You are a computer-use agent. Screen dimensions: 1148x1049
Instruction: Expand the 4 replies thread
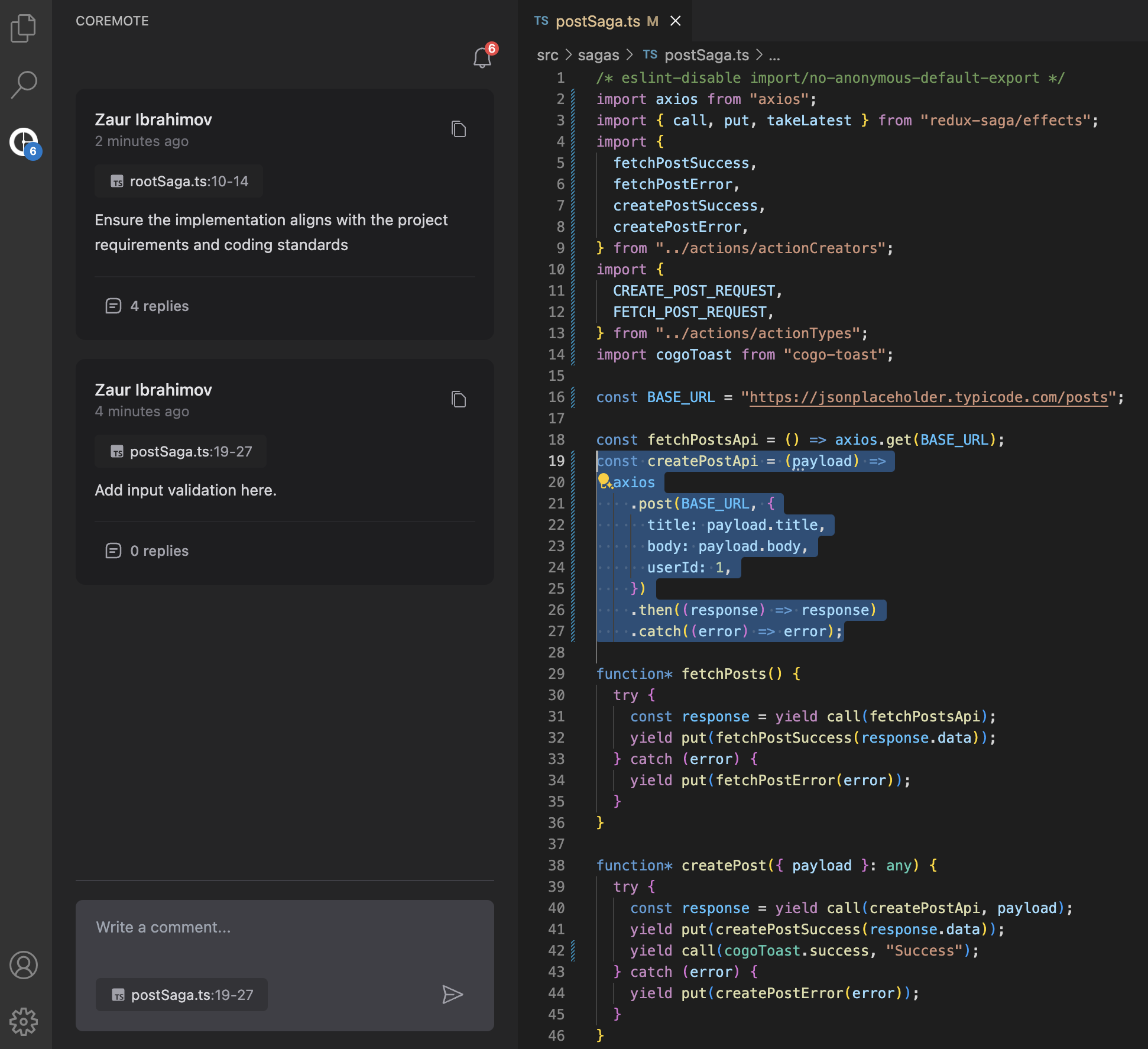[x=147, y=306]
